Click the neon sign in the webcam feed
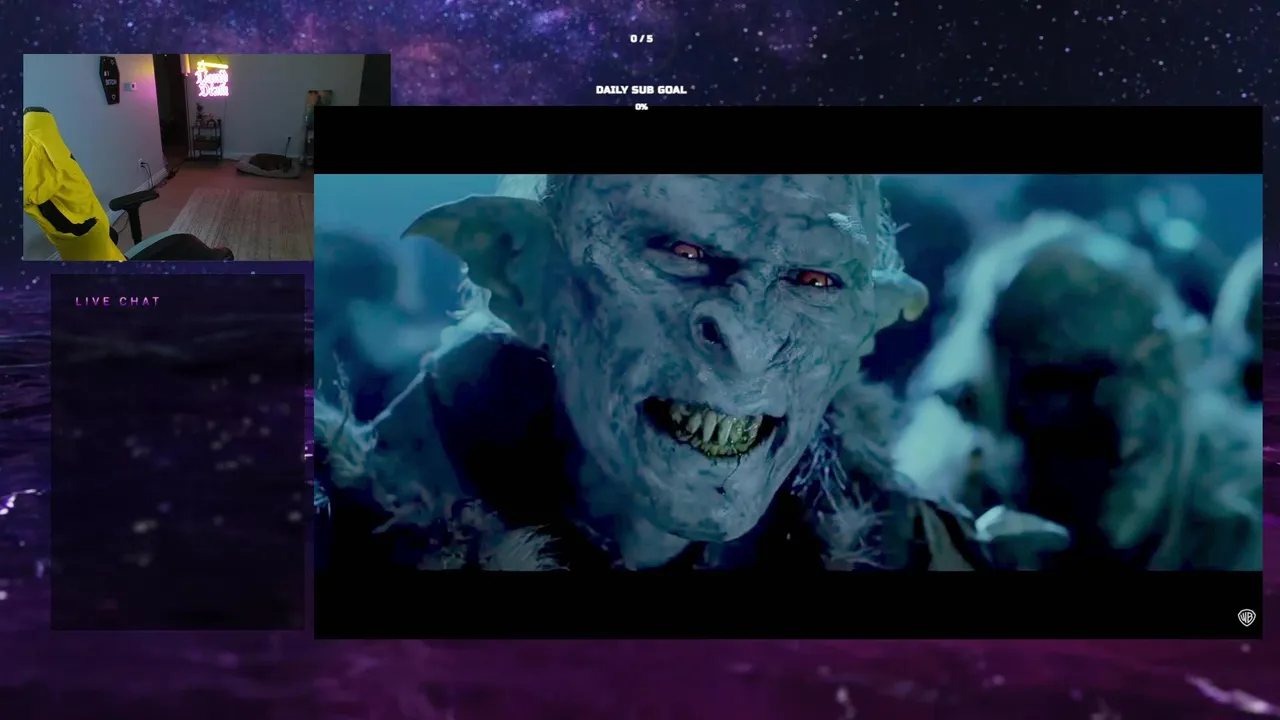The width and height of the screenshot is (1280, 720). tap(211, 80)
